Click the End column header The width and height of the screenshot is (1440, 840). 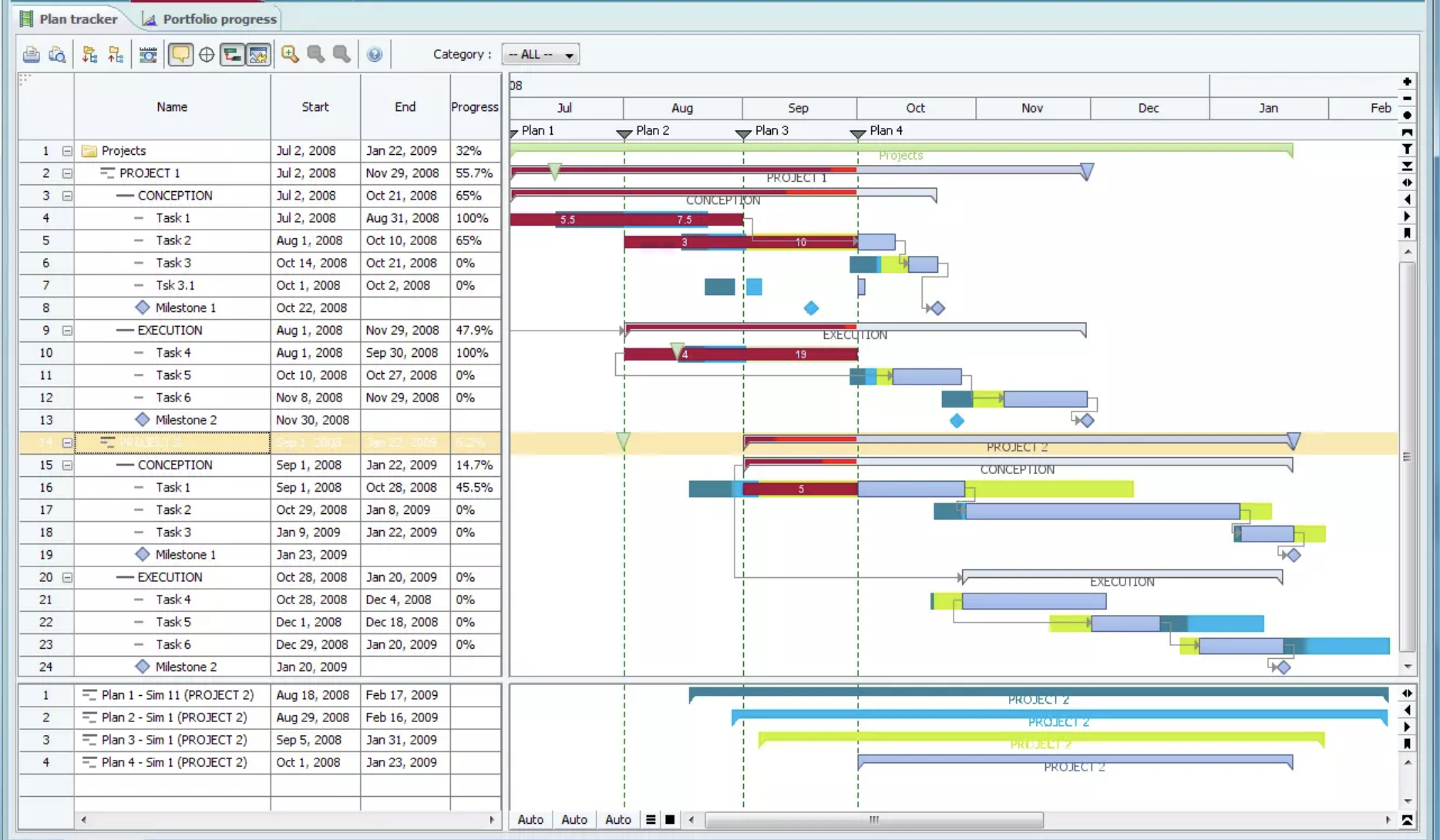coord(405,107)
